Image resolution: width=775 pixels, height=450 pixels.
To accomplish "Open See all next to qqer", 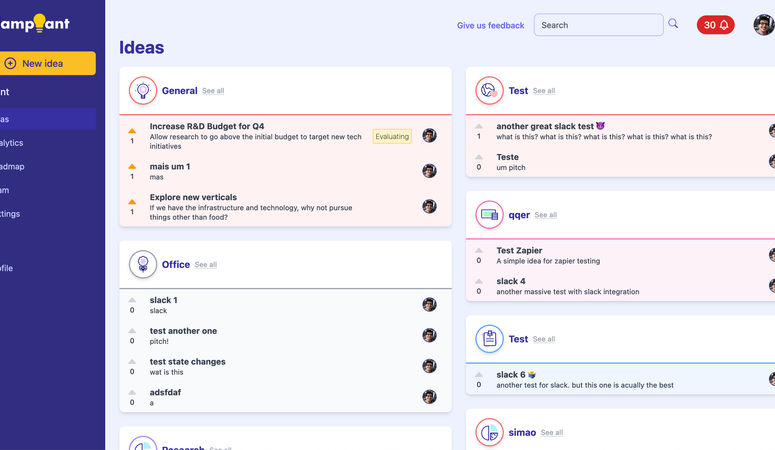I will click(x=546, y=215).
